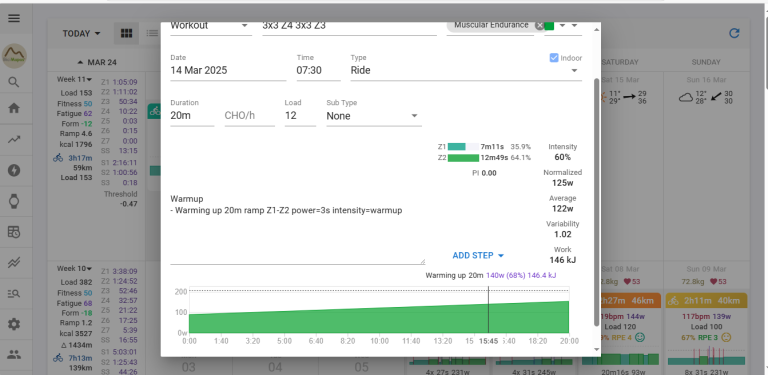This screenshot has height=375, width=768.
Task: Open the search icon in the sidebar
Action: [14, 82]
